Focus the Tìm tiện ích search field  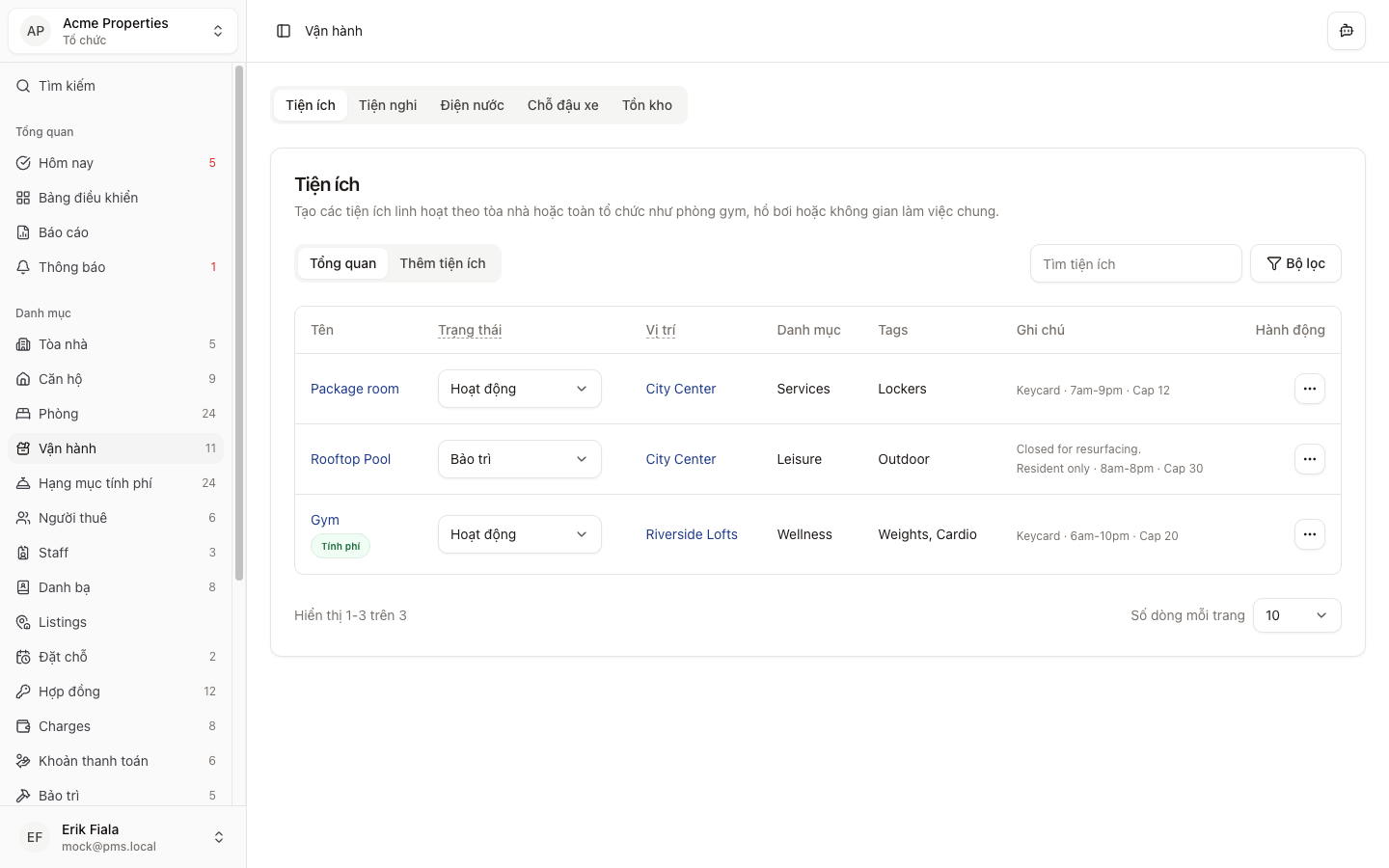tap(1135, 263)
